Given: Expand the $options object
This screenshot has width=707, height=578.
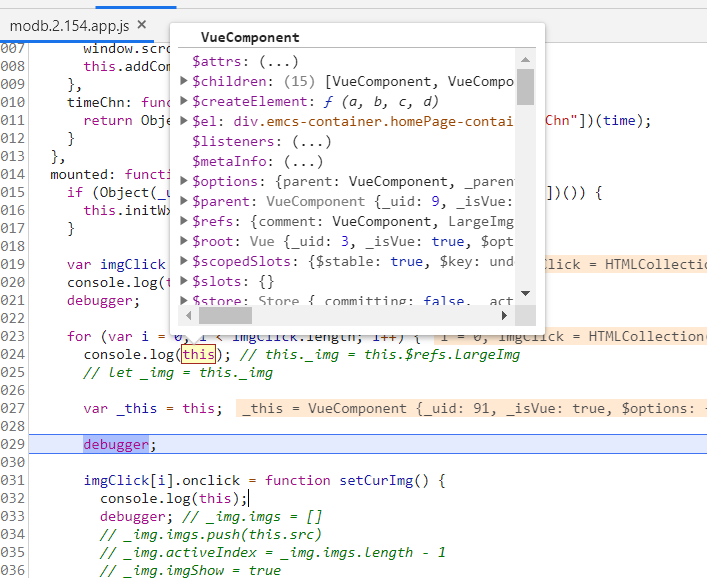Looking at the screenshot, I should 184,181.
